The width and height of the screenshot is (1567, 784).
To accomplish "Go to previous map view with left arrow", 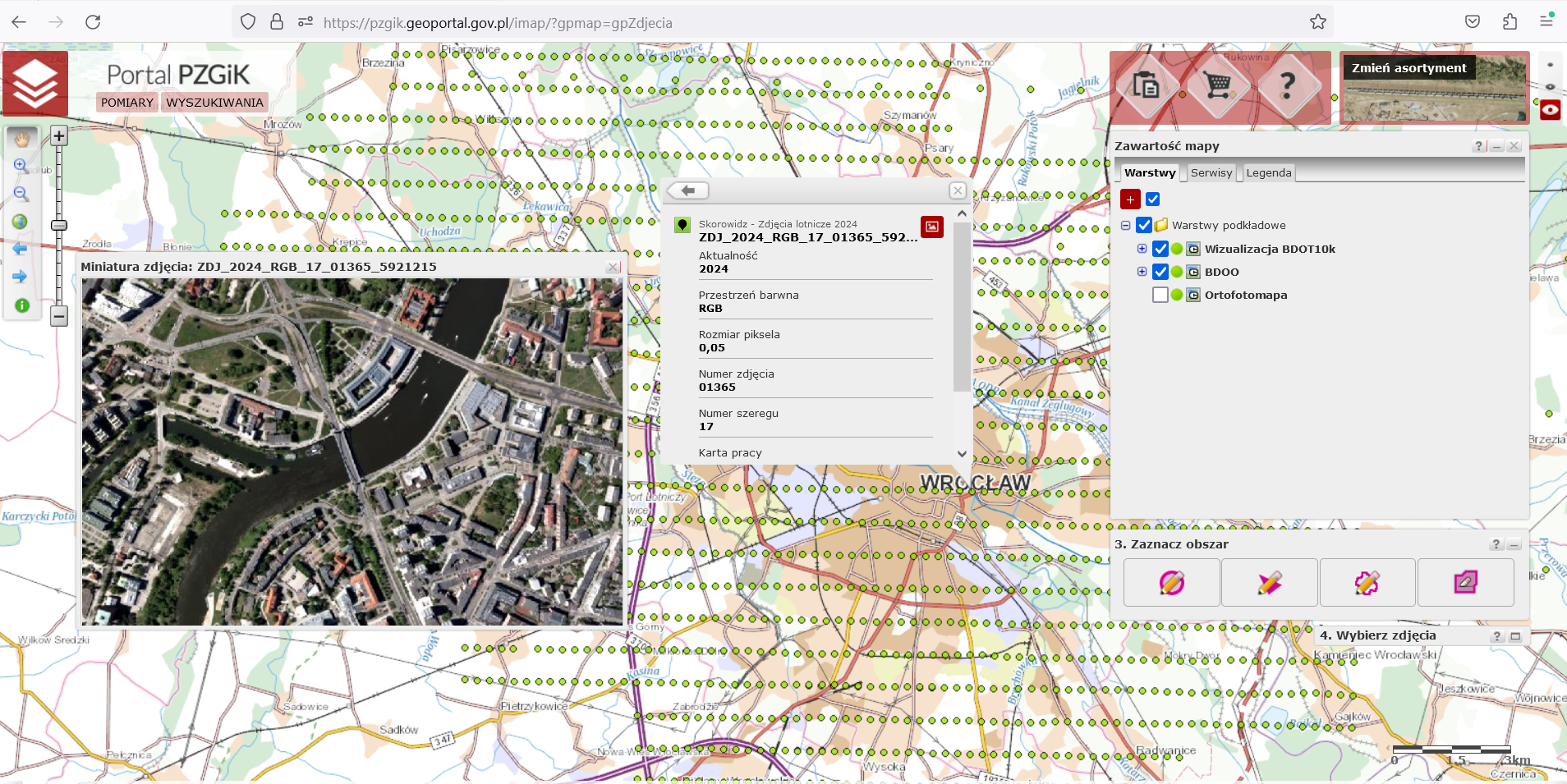I will (x=21, y=249).
